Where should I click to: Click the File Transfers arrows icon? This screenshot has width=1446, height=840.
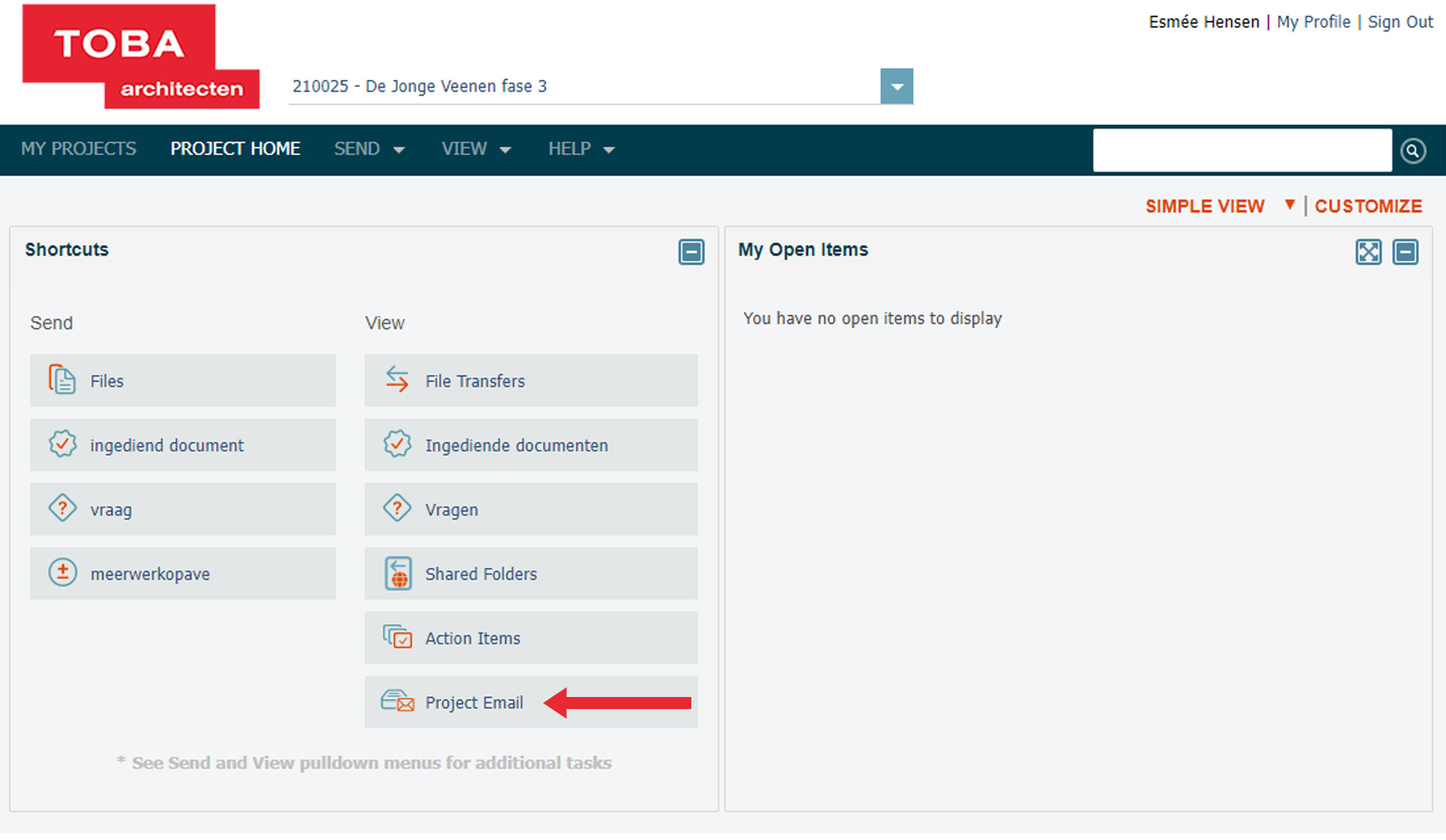[x=397, y=380]
